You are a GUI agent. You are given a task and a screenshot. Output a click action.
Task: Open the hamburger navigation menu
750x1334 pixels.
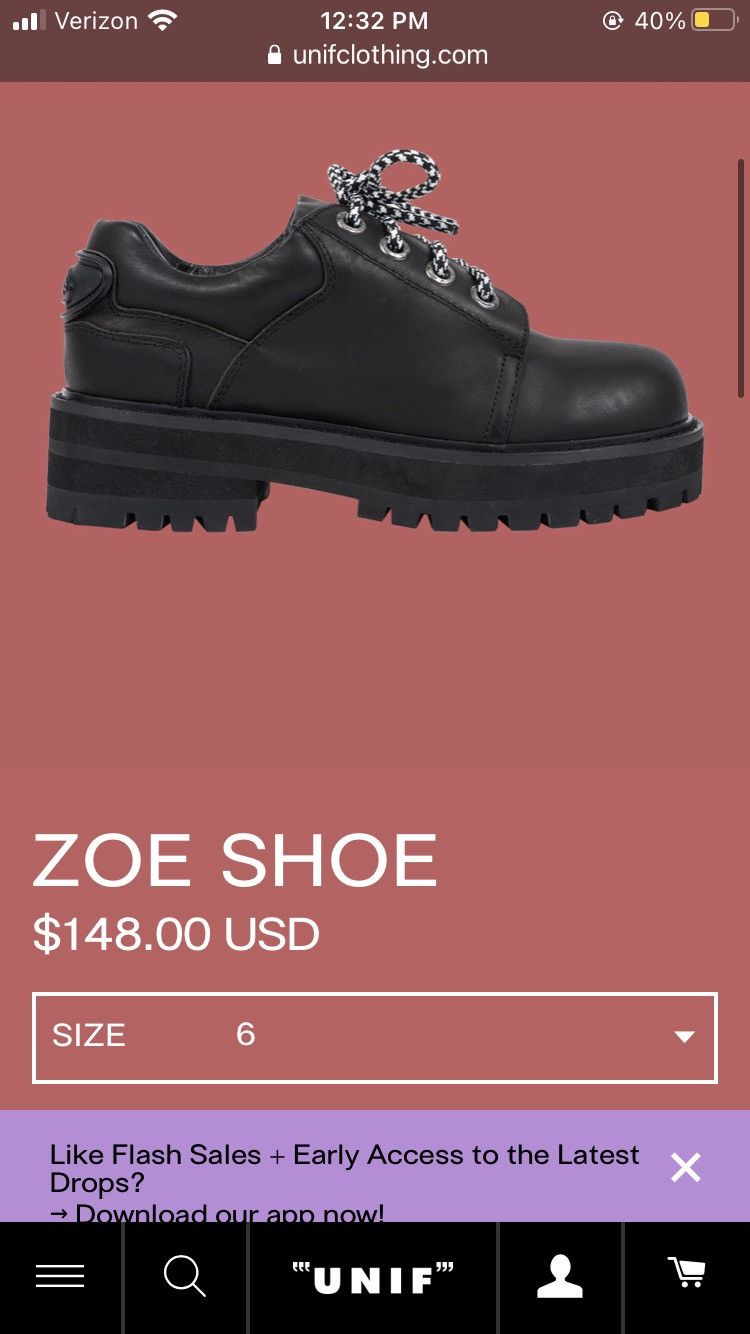60,1276
